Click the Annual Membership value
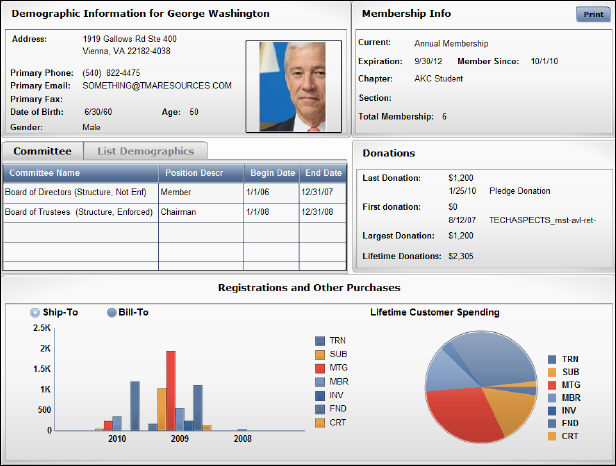 pyautogui.click(x=451, y=44)
